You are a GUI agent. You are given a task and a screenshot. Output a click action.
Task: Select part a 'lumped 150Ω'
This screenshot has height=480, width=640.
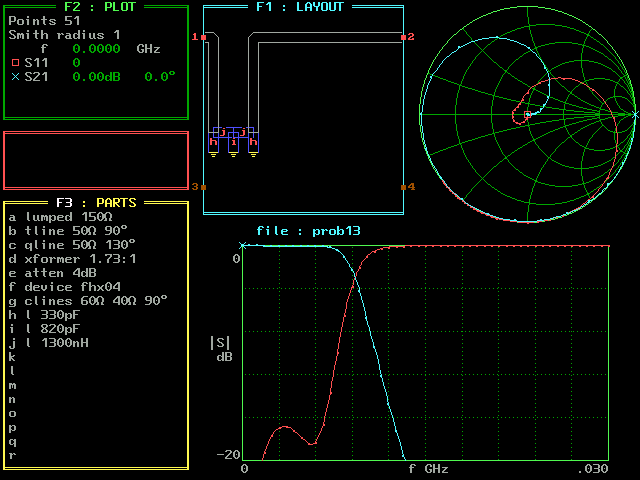[60, 217]
